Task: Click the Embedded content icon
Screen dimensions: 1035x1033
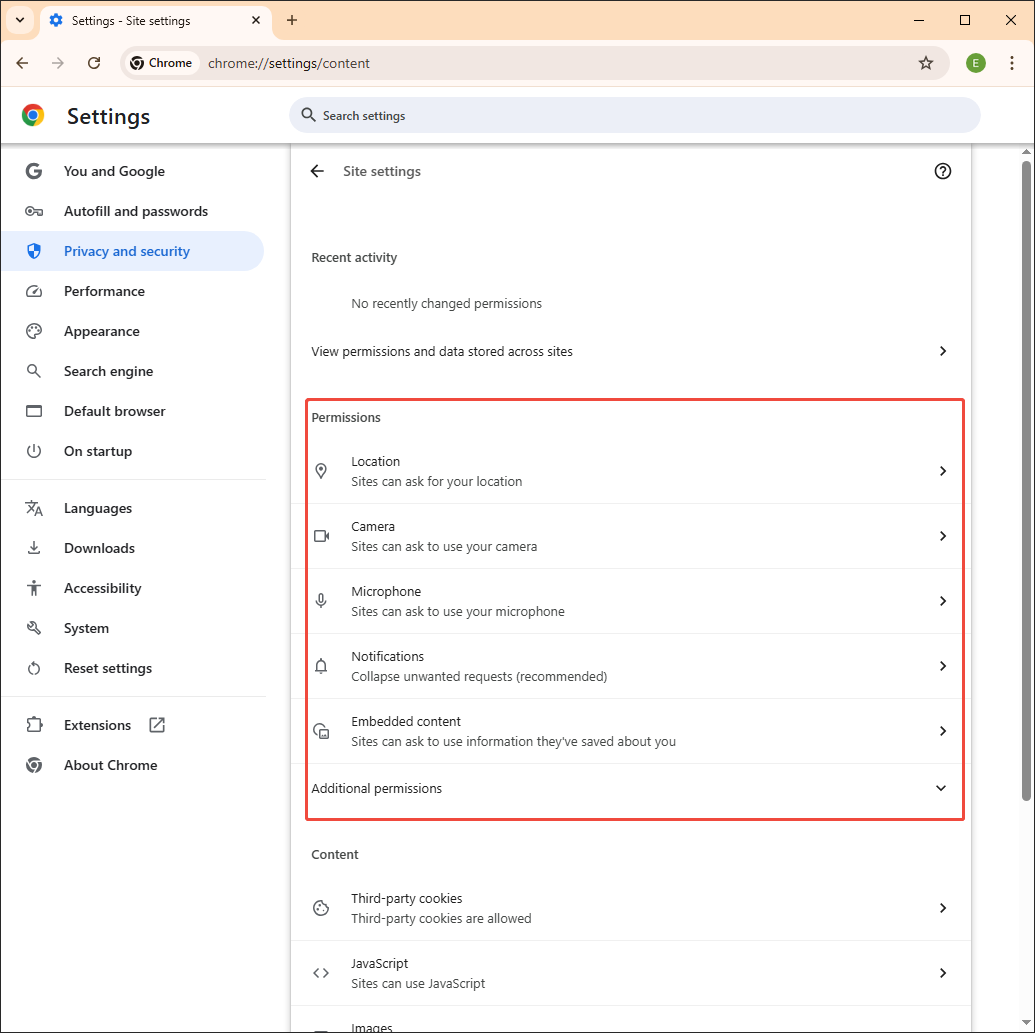Action: 321,730
